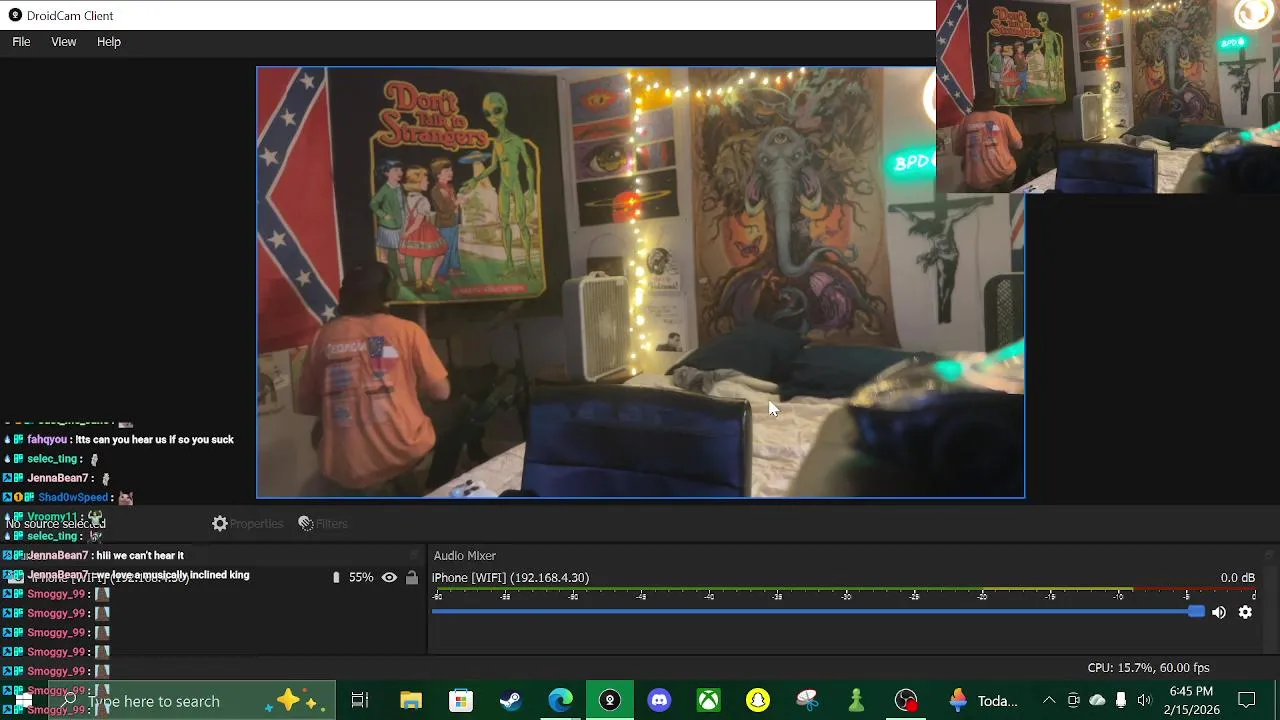Select the camera preview in the main canvas
Viewport: 1280px width, 720px height.
click(x=640, y=282)
